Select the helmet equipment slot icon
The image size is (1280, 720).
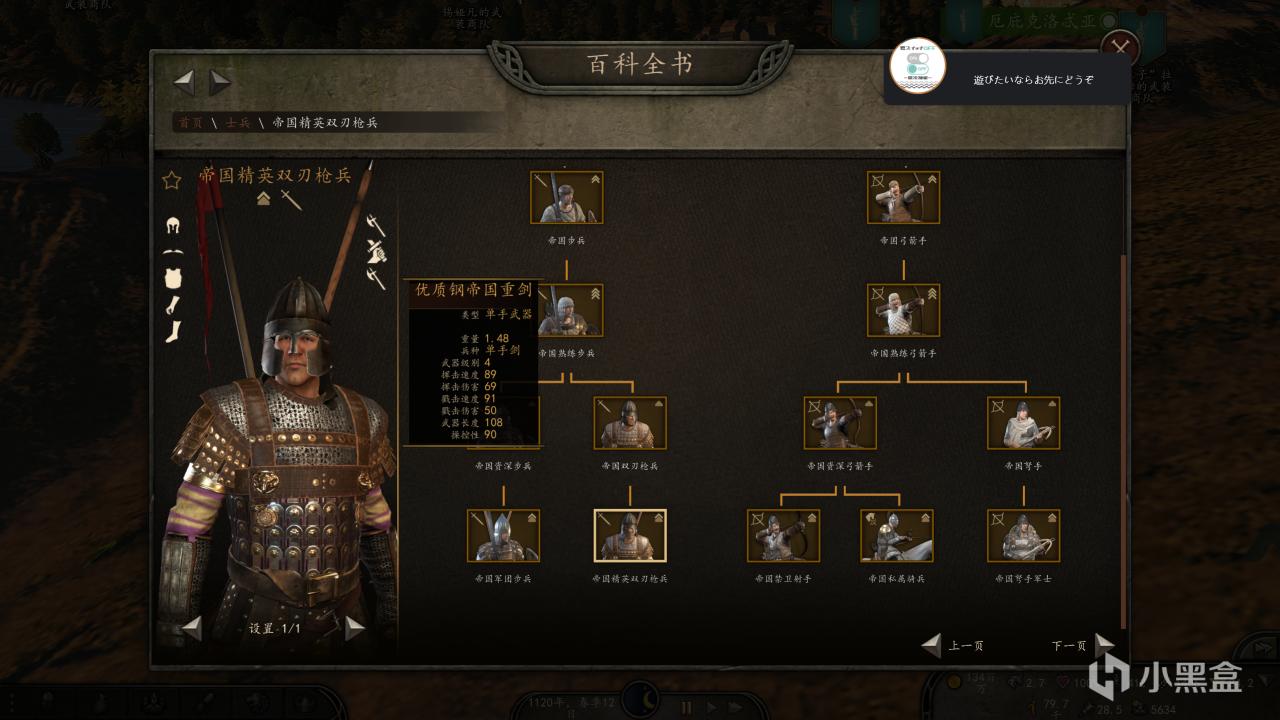point(173,227)
